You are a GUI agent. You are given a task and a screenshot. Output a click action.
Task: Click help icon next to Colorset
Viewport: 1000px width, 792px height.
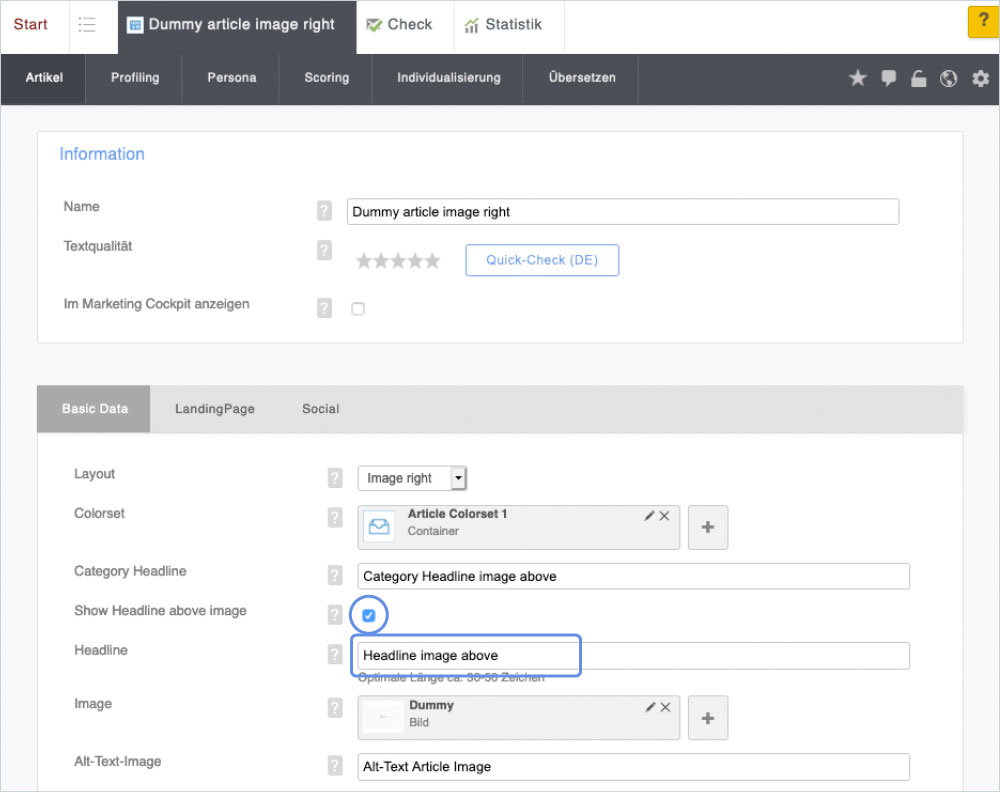pos(335,517)
